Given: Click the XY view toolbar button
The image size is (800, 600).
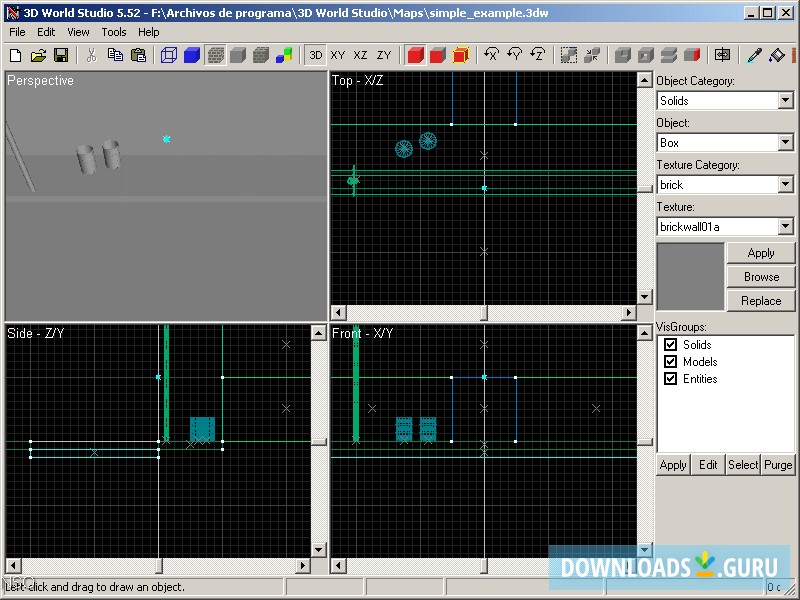Looking at the screenshot, I should coord(338,55).
